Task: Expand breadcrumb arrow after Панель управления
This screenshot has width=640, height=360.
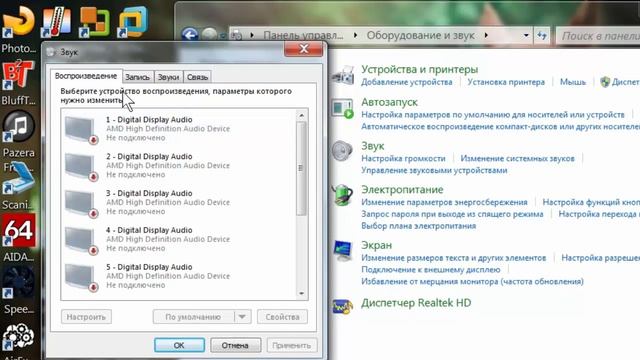Action: pos(355,36)
